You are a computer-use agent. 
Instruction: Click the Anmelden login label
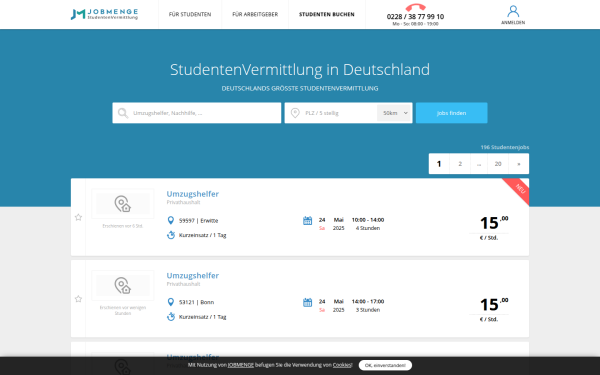(x=513, y=23)
